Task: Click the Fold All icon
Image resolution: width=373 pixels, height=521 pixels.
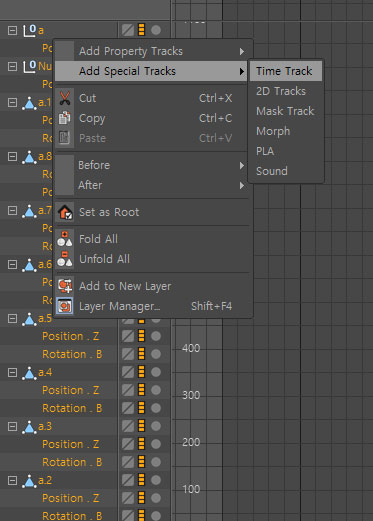Action: [x=65, y=239]
